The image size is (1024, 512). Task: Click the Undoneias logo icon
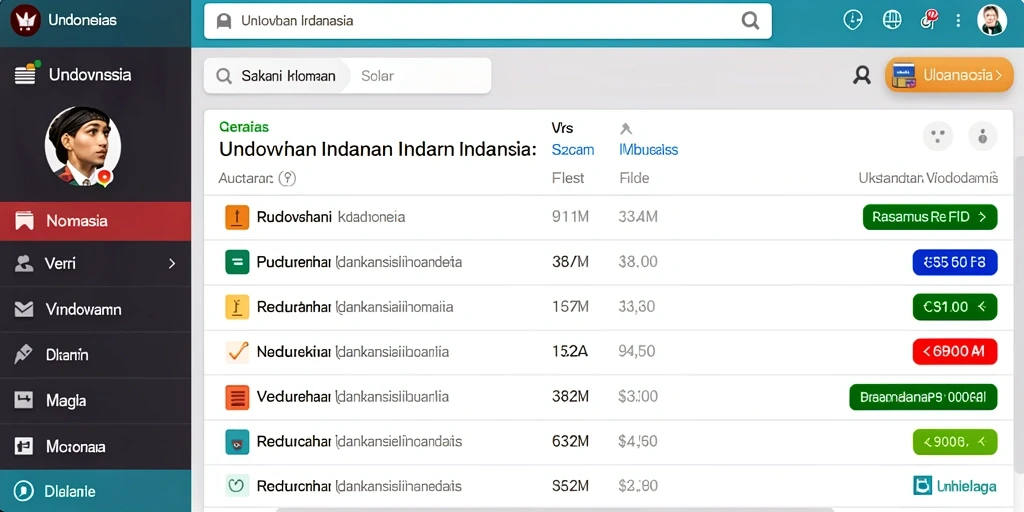25,20
